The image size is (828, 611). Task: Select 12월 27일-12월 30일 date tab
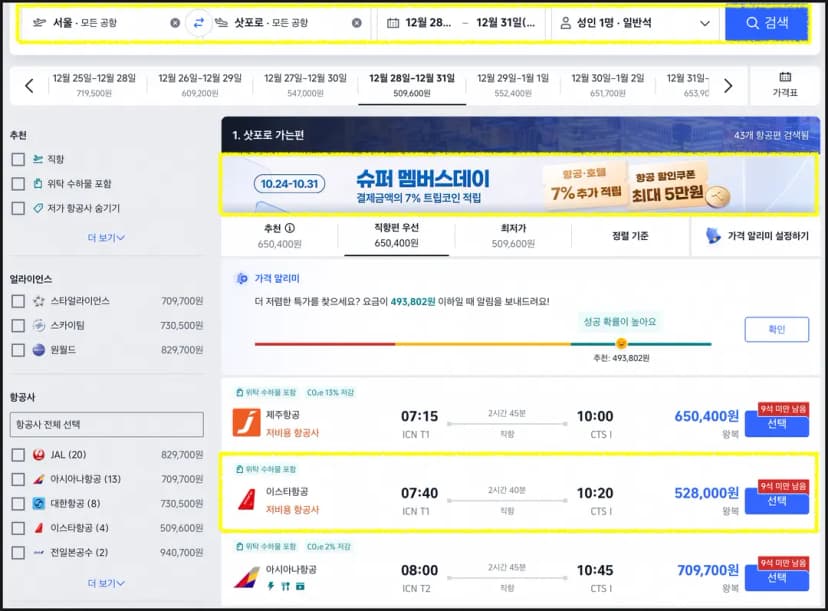coord(305,85)
